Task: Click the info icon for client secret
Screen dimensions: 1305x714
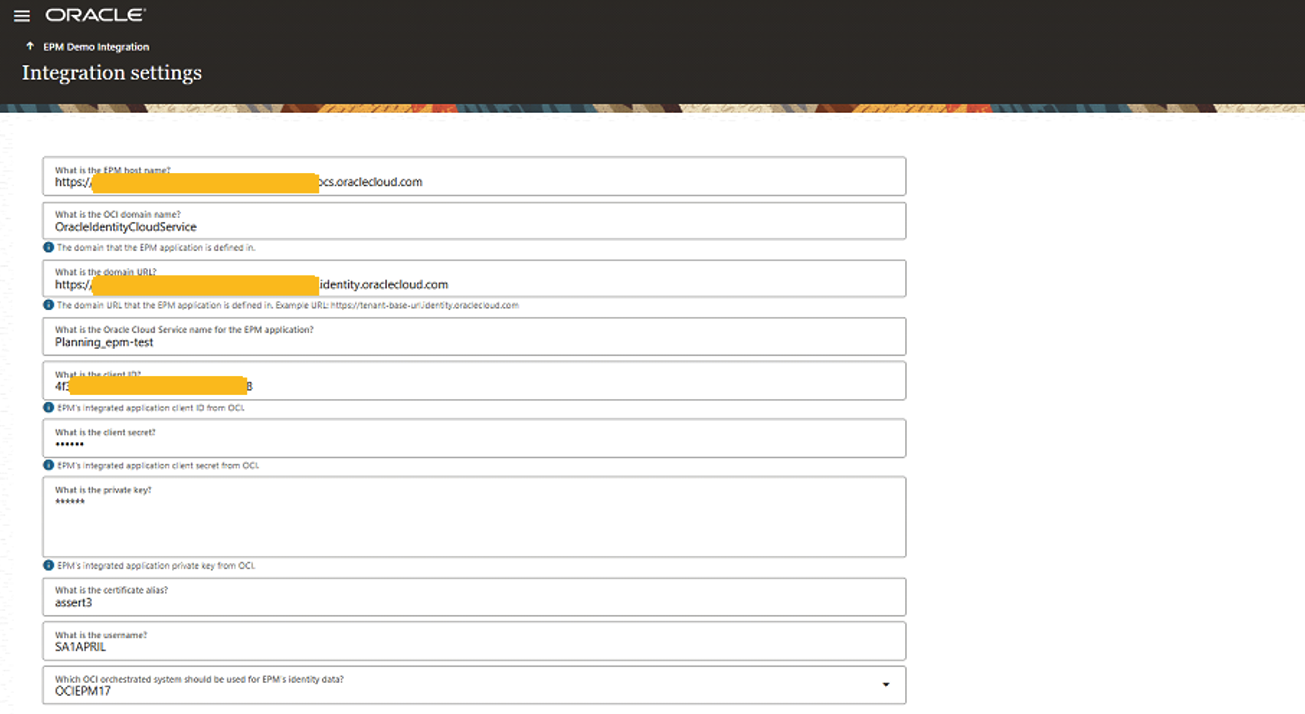Action: 47,464
